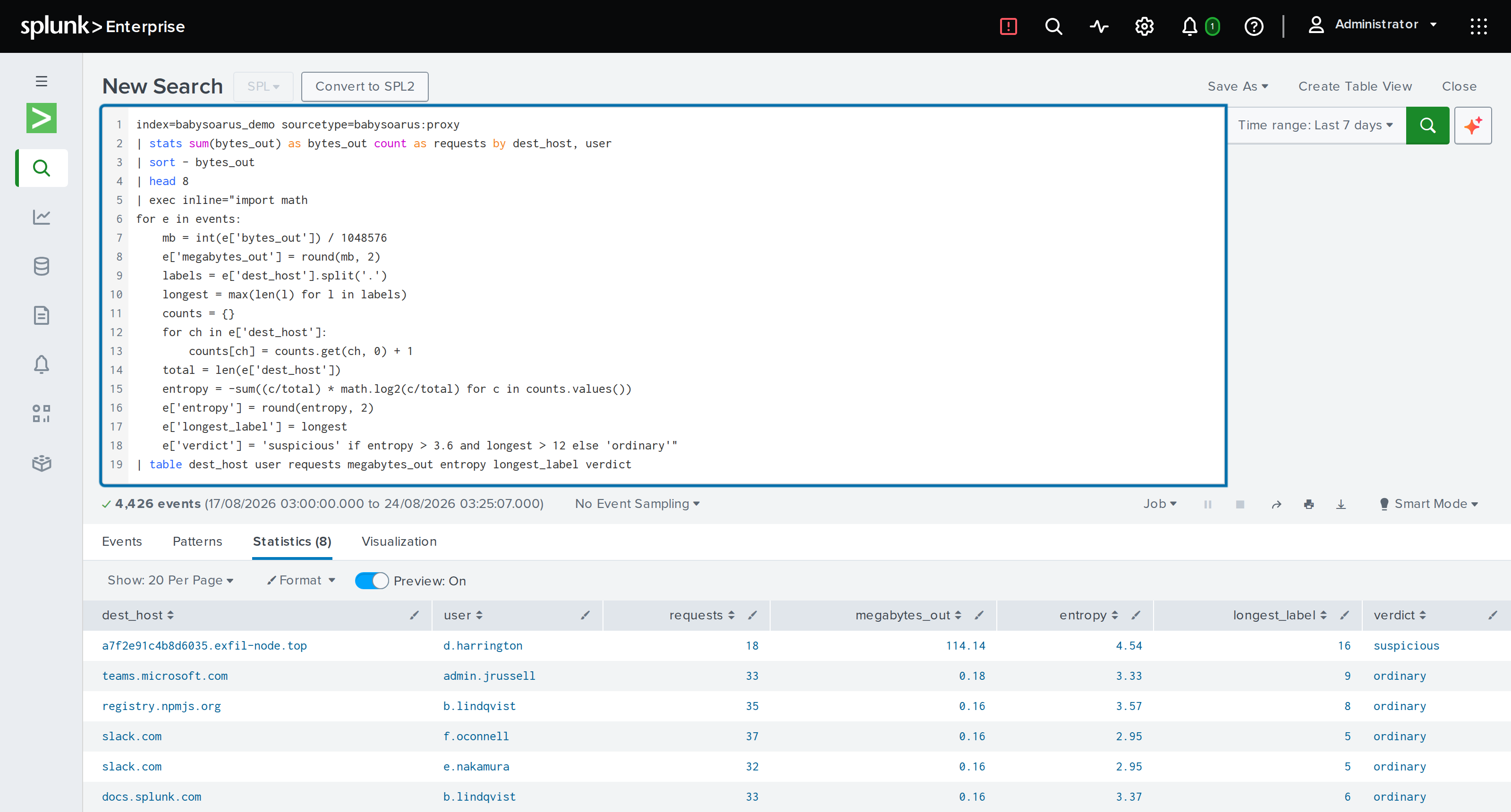
Task: Toggle the hamburger sidebar menu
Action: pos(41,81)
